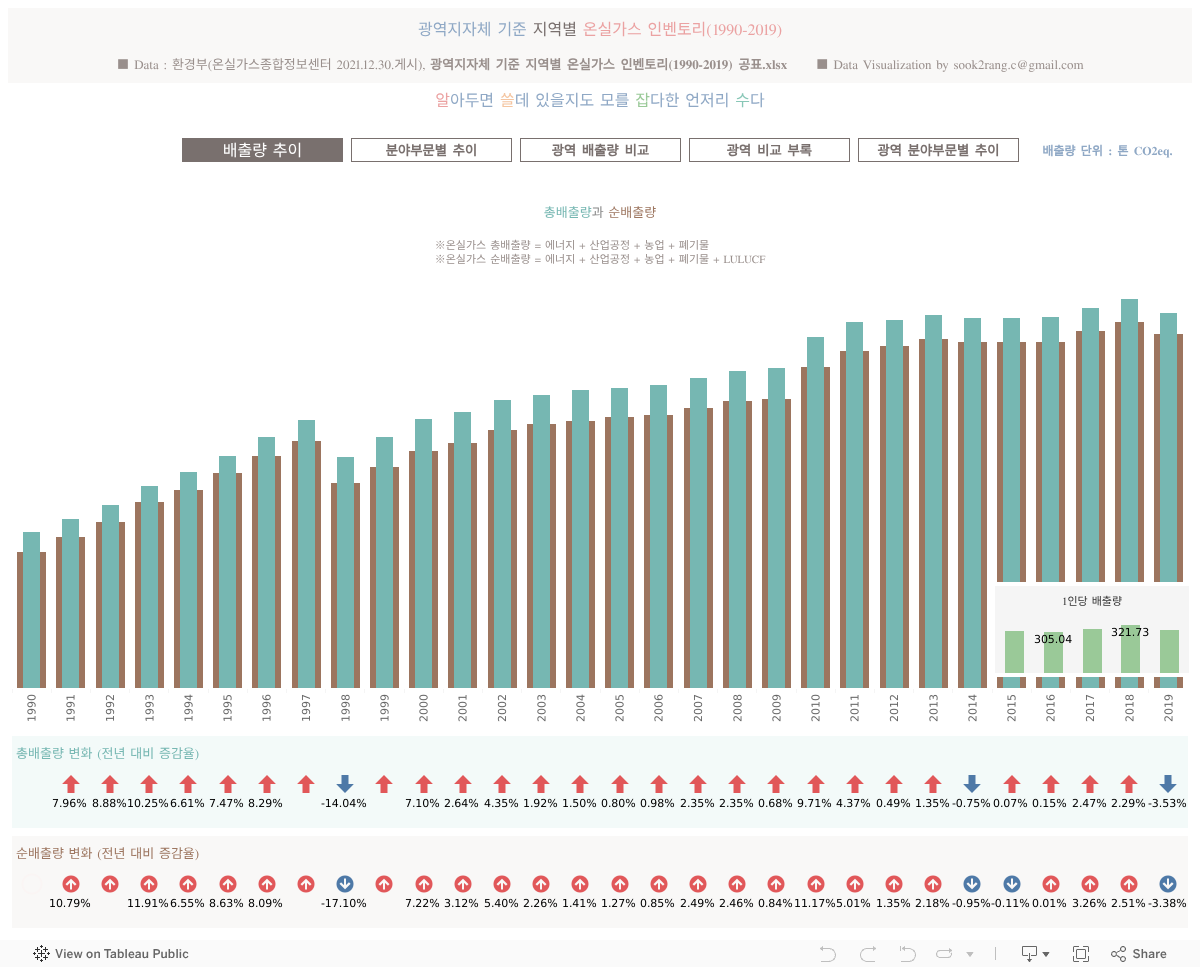Select the 광역 비교 부록 tab

click(x=769, y=150)
